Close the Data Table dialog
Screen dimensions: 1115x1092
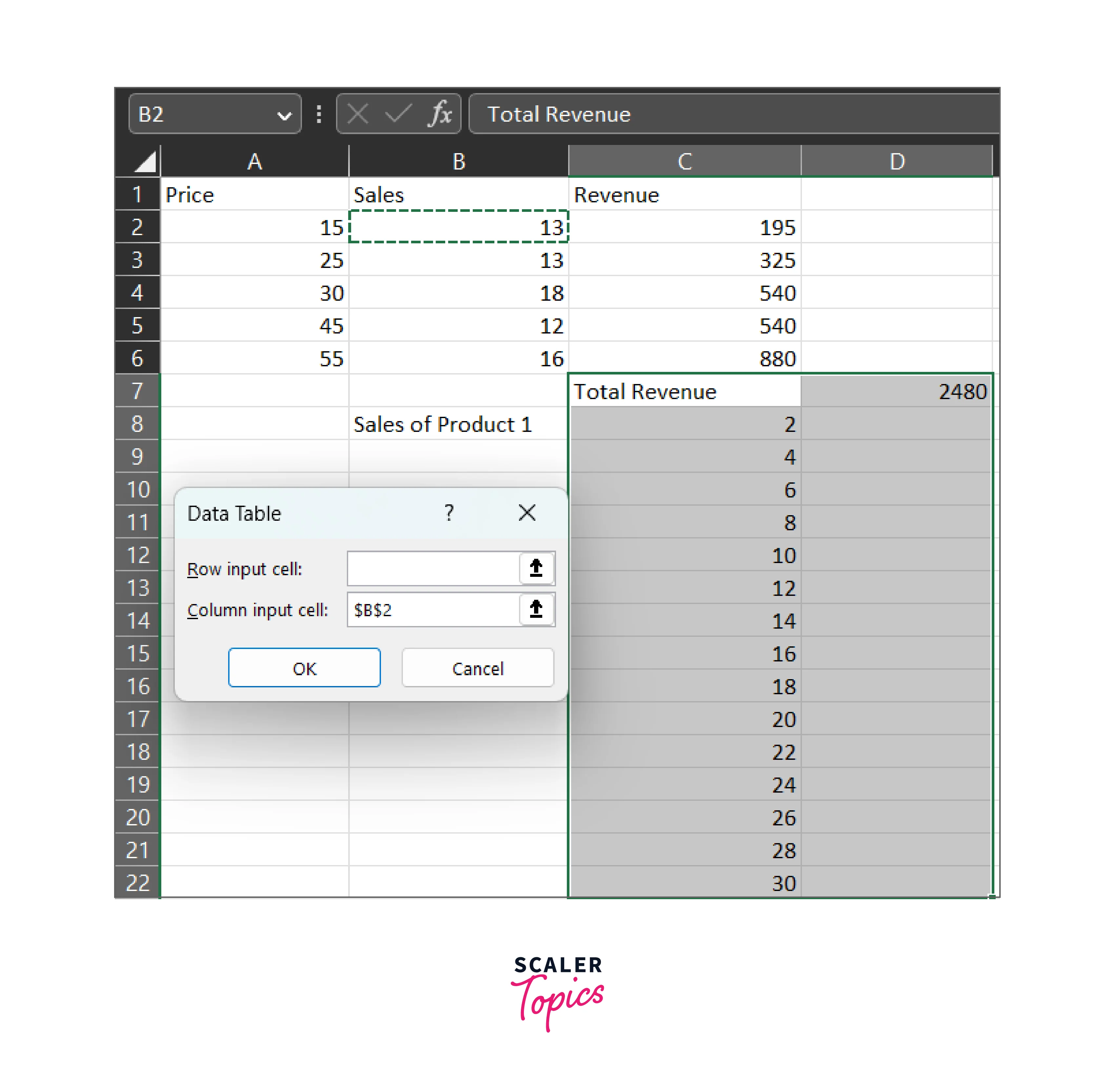[527, 512]
